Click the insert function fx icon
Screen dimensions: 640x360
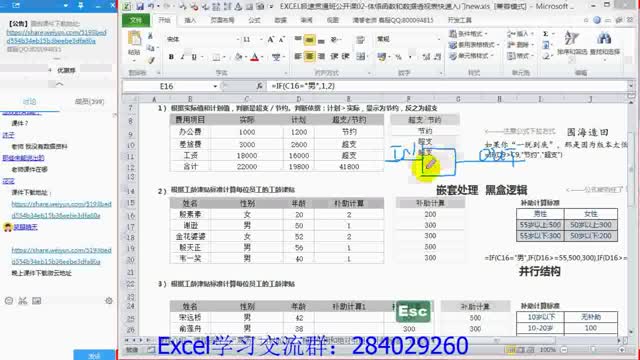point(260,86)
